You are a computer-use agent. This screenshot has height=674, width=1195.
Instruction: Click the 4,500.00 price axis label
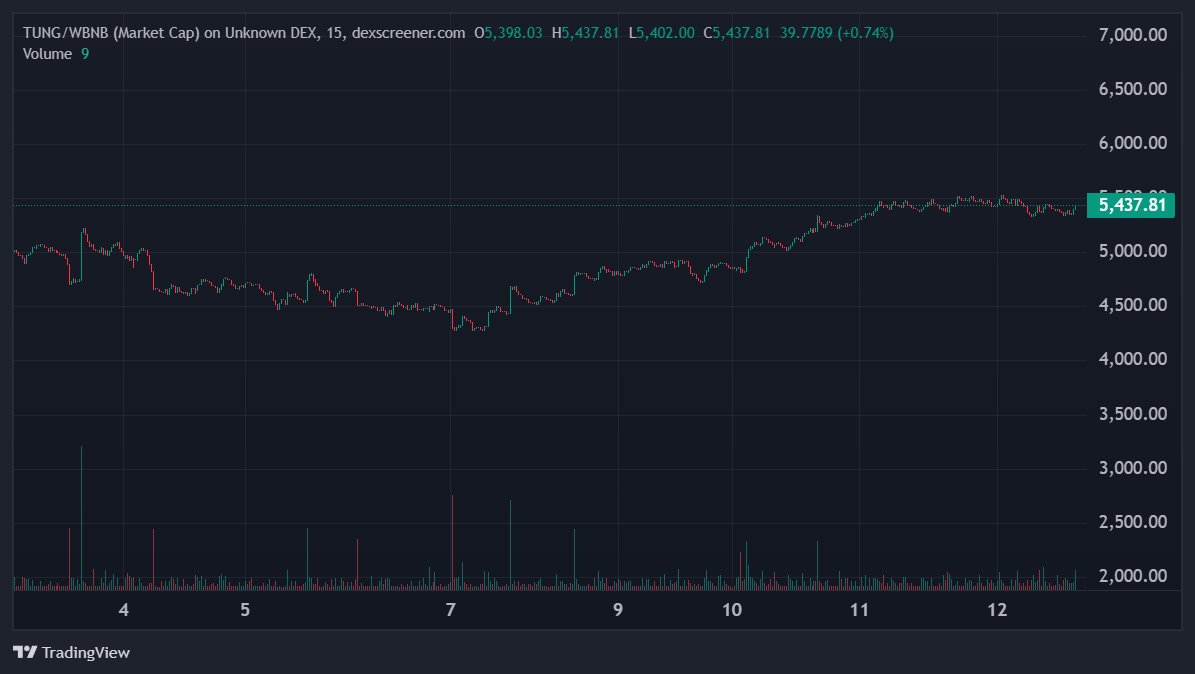point(1133,305)
